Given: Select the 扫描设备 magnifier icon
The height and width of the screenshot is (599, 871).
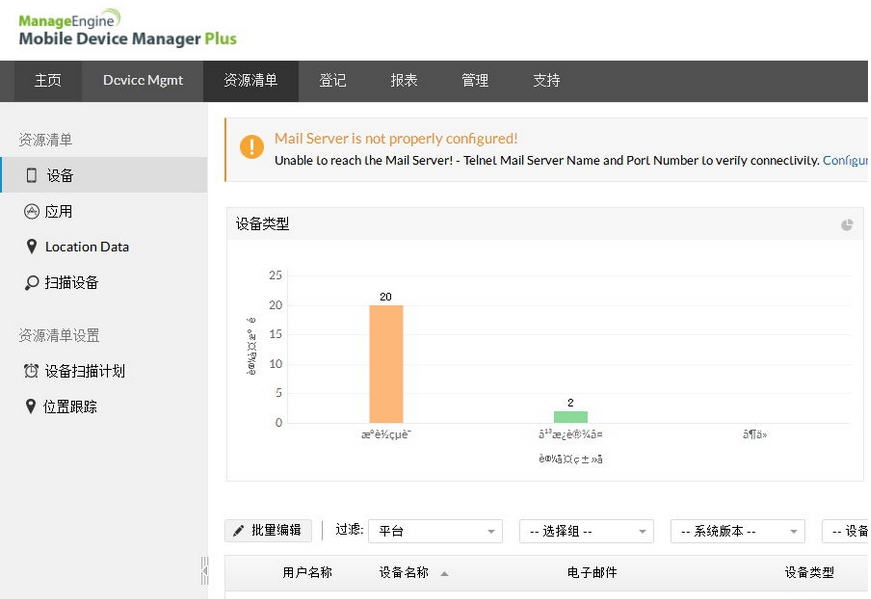Looking at the screenshot, I should tap(31, 282).
